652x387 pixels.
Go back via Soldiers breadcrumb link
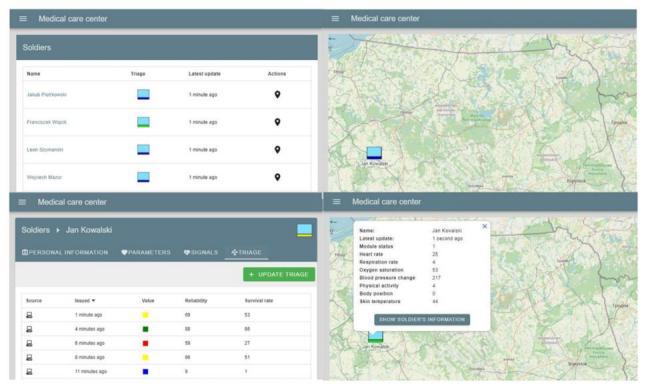tap(35, 230)
